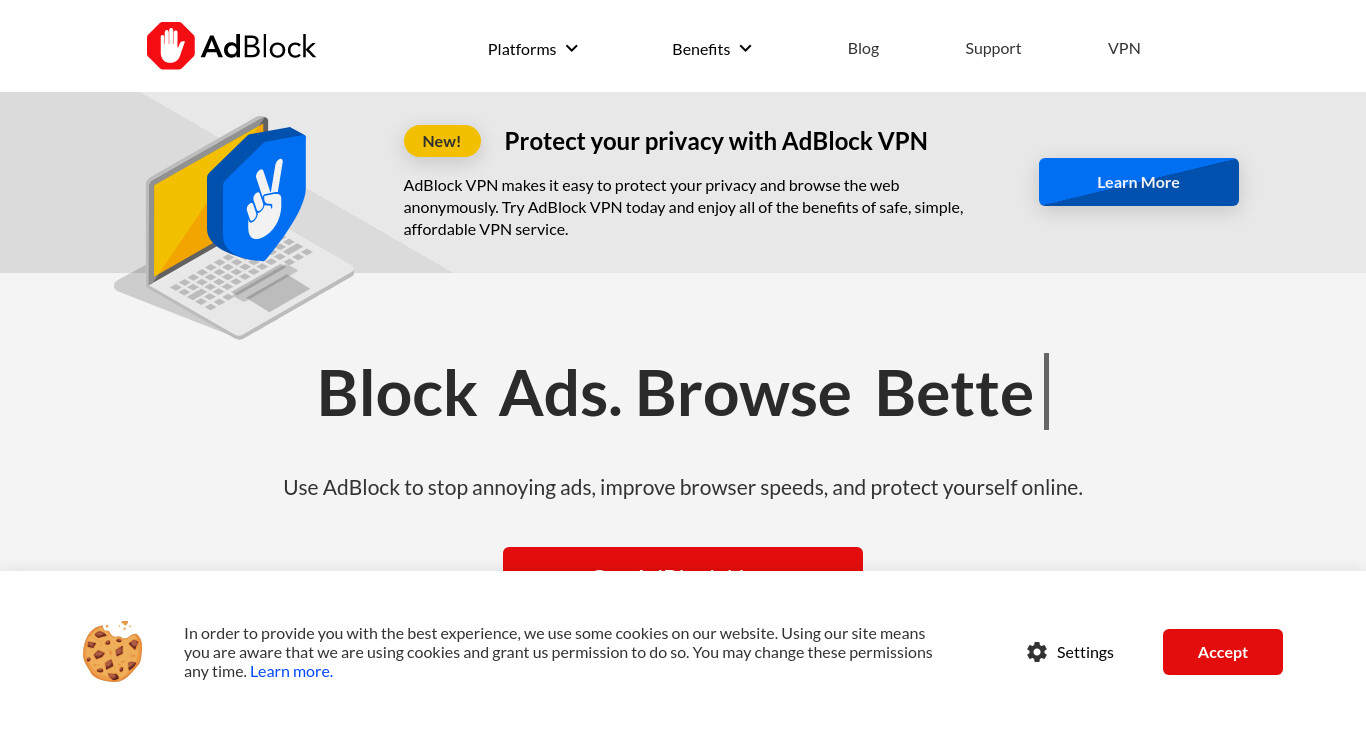Image resolution: width=1366 pixels, height=741 pixels.
Task: Expand the Platforms dropdown chevron
Action: coord(572,48)
